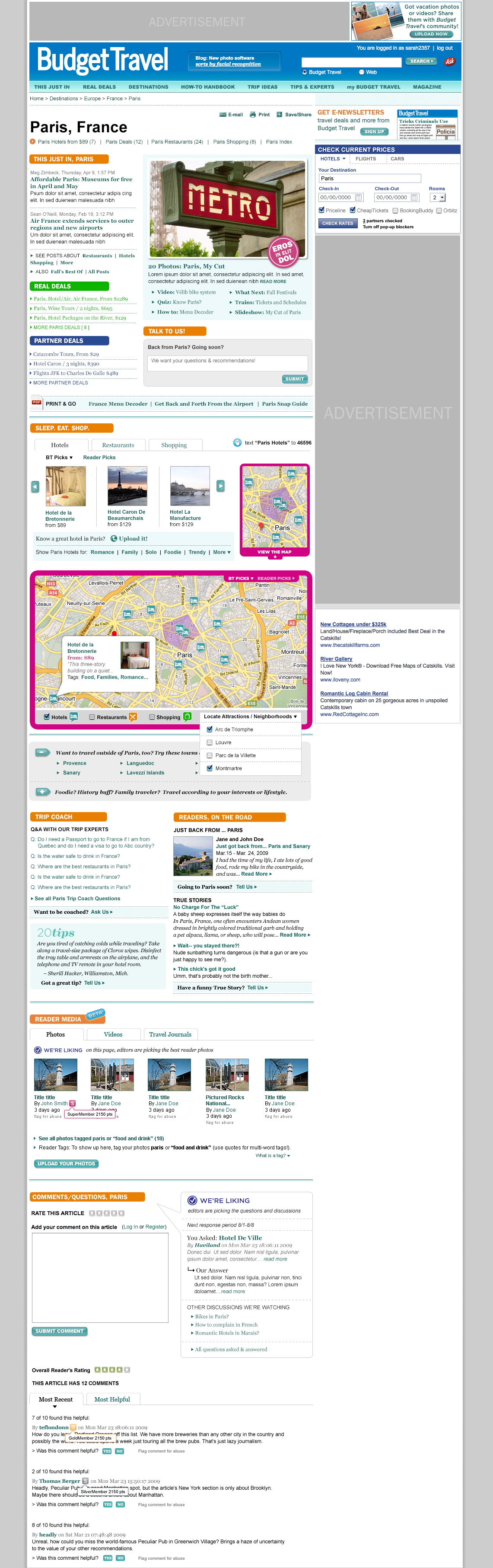493x1568 pixels.
Task: Click the Upload it! globe icon
Action: click(114, 538)
